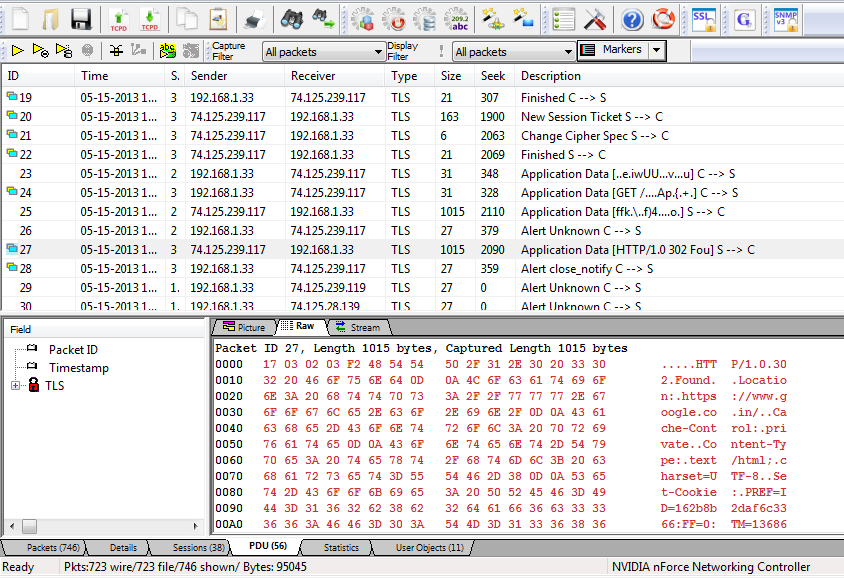Open the SSL decryption settings icon
844x578 pixels.
pyautogui.click(x=704, y=18)
